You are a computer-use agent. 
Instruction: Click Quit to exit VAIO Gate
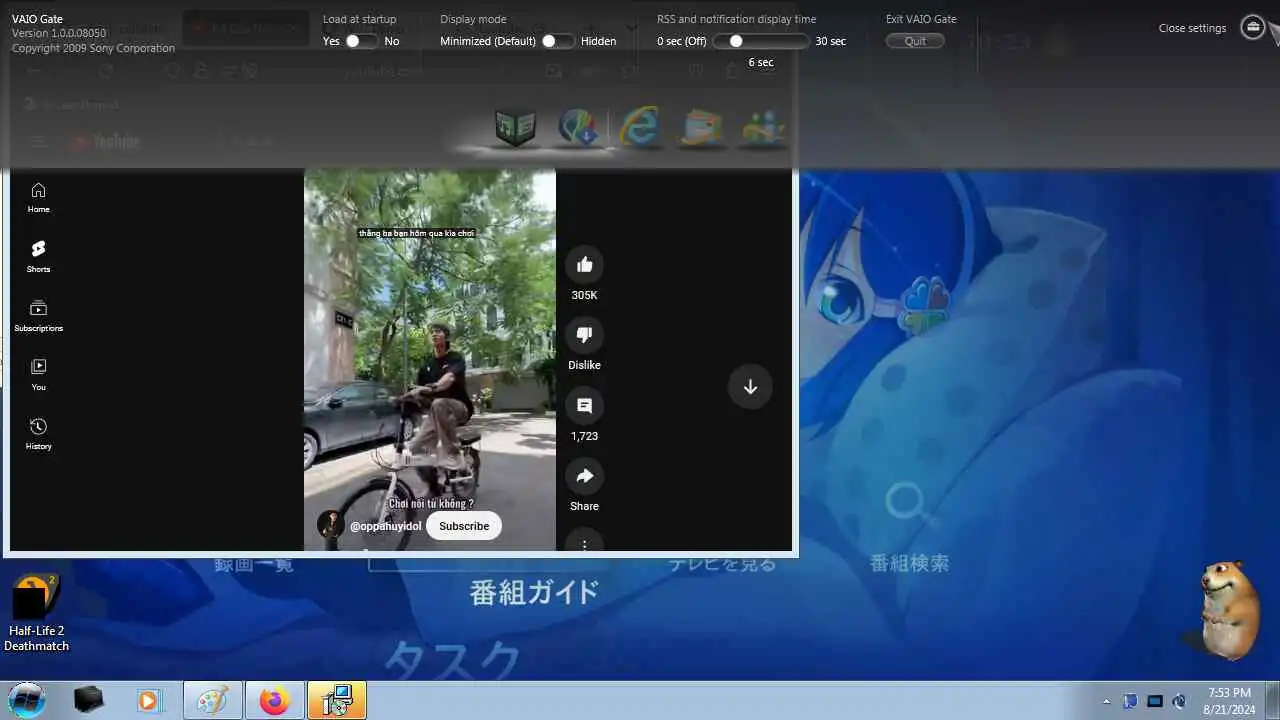915,41
